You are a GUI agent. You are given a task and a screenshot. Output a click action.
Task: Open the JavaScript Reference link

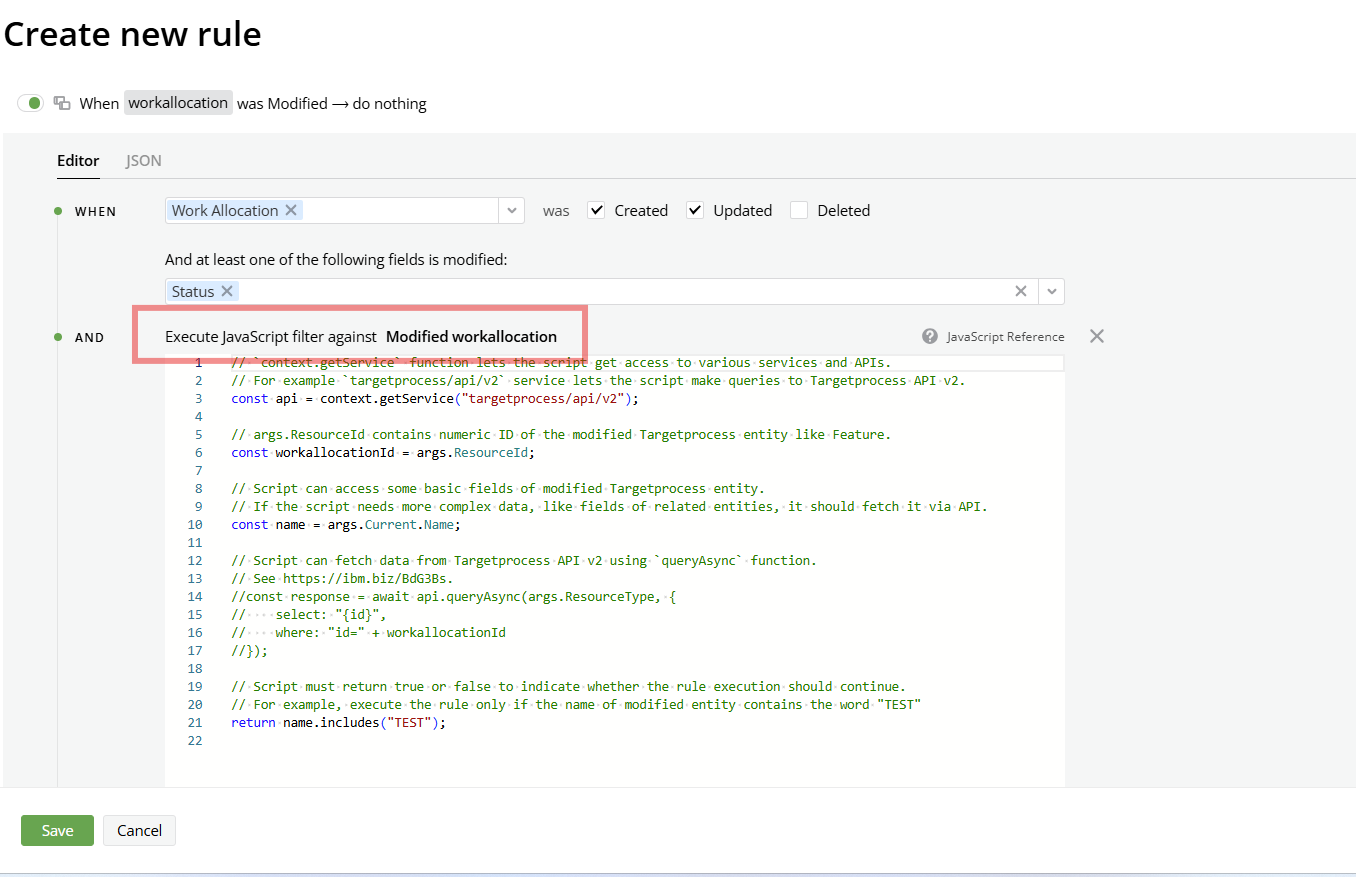(x=1005, y=337)
